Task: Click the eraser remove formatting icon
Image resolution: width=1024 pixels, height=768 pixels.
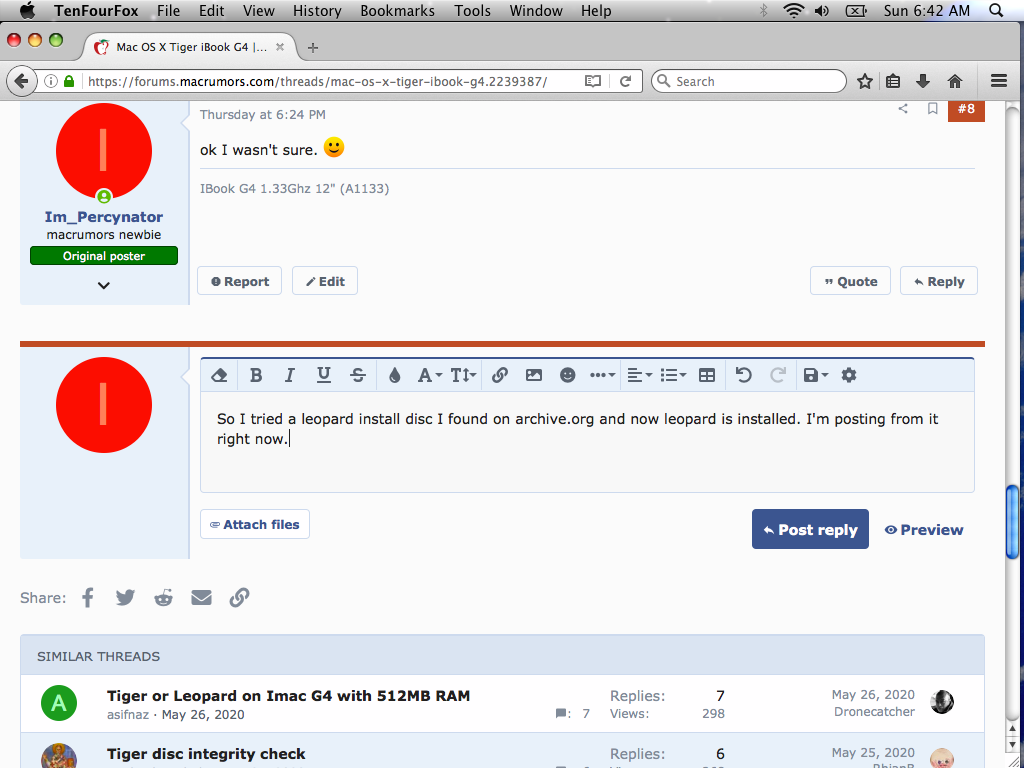Action: (219, 376)
